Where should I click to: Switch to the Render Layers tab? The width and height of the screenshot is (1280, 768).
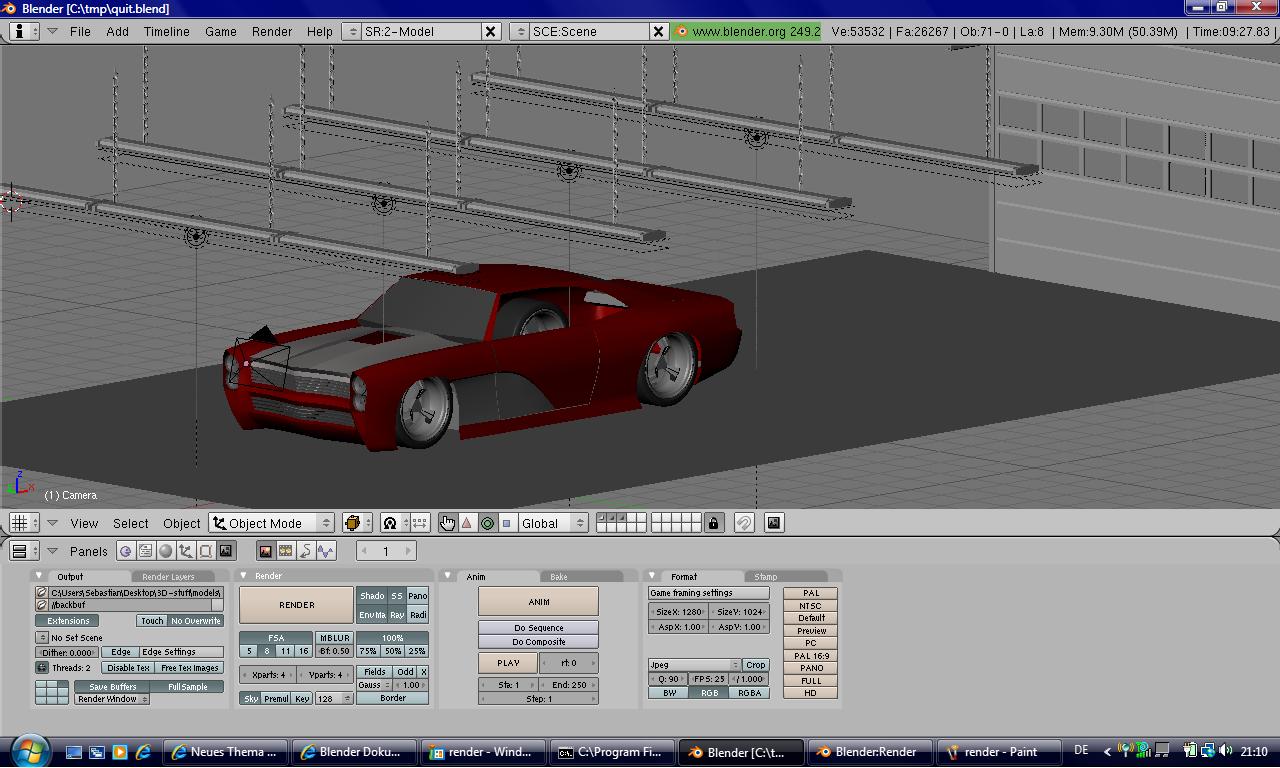point(168,577)
